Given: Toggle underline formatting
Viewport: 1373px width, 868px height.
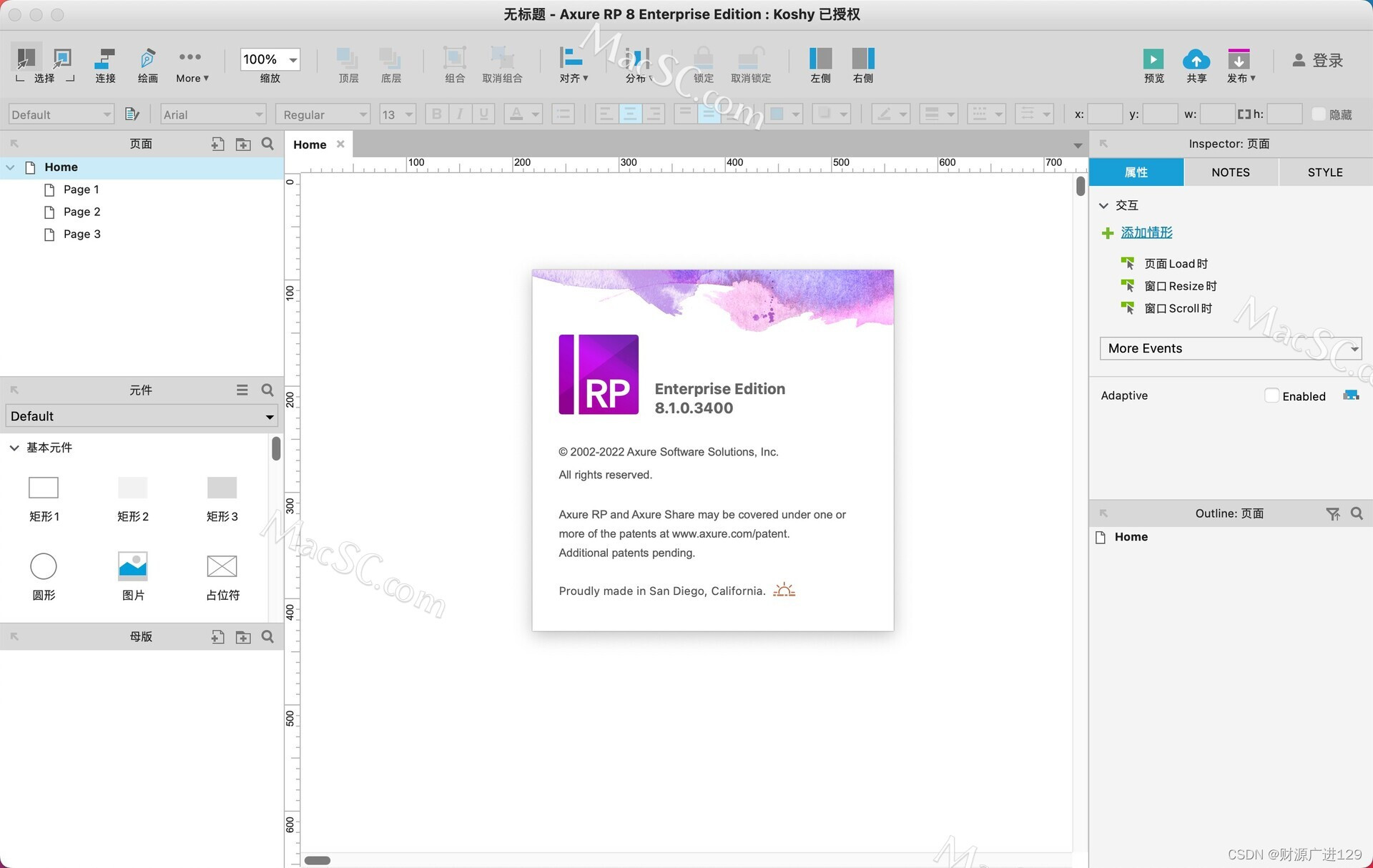Looking at the screenshot, I should (483, 114).
